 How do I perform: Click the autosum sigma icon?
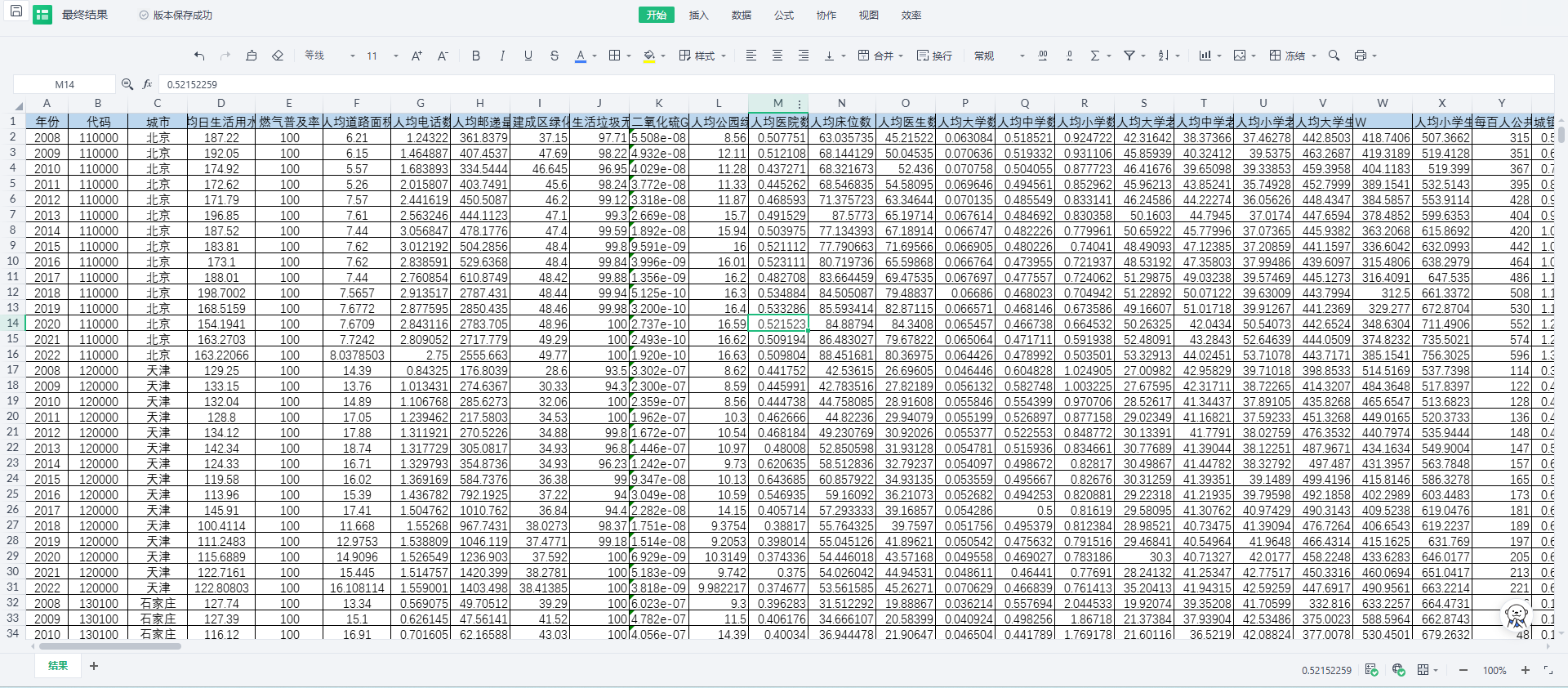pos(1095,56)
